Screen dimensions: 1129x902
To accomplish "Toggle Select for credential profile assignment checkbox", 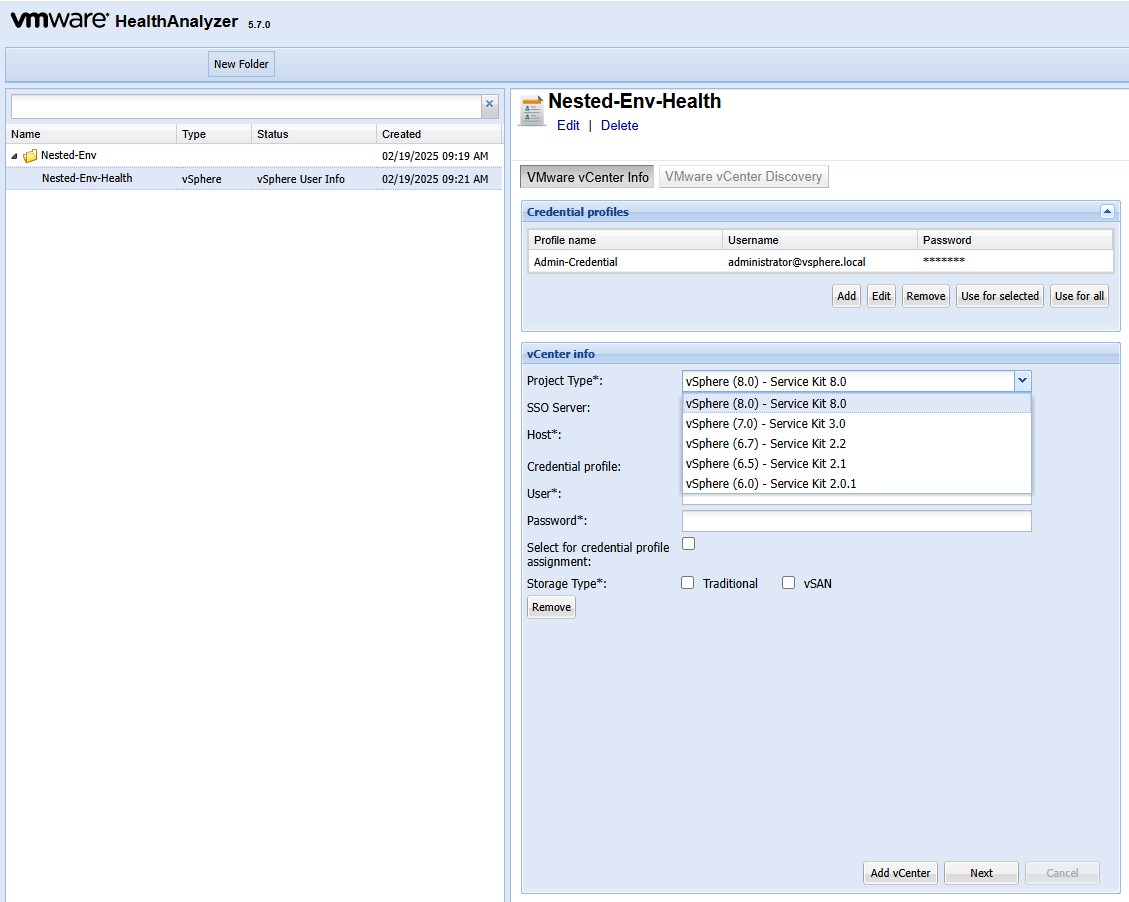I will 689,544.
